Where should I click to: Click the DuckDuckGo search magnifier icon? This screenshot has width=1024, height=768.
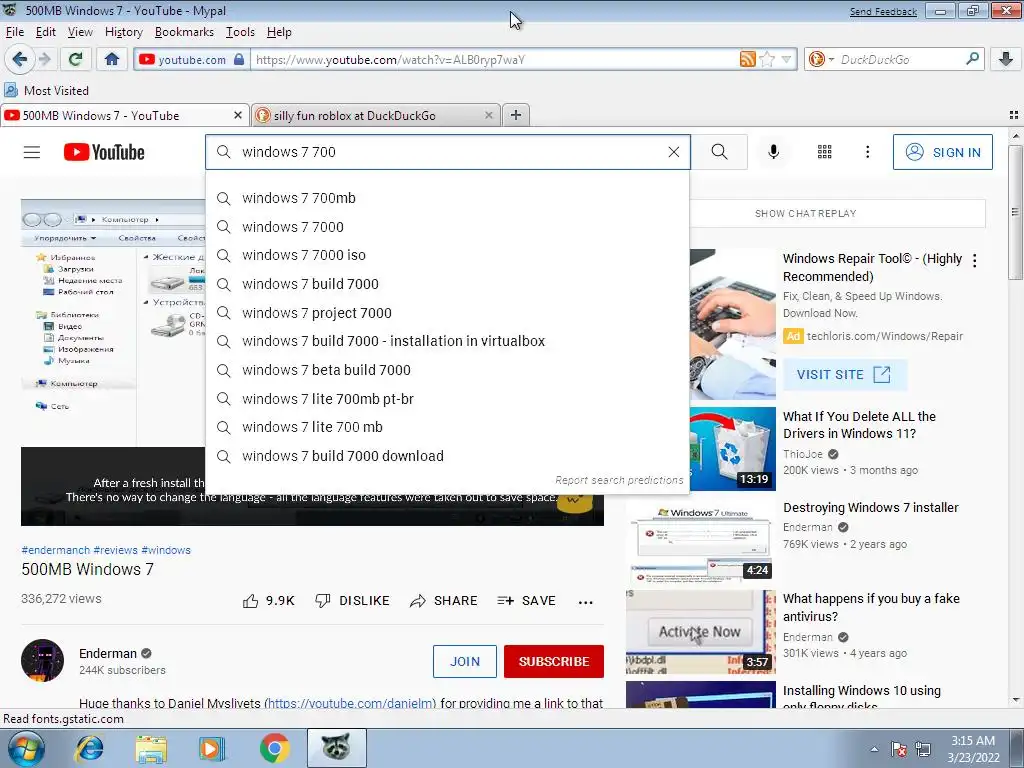972,59
